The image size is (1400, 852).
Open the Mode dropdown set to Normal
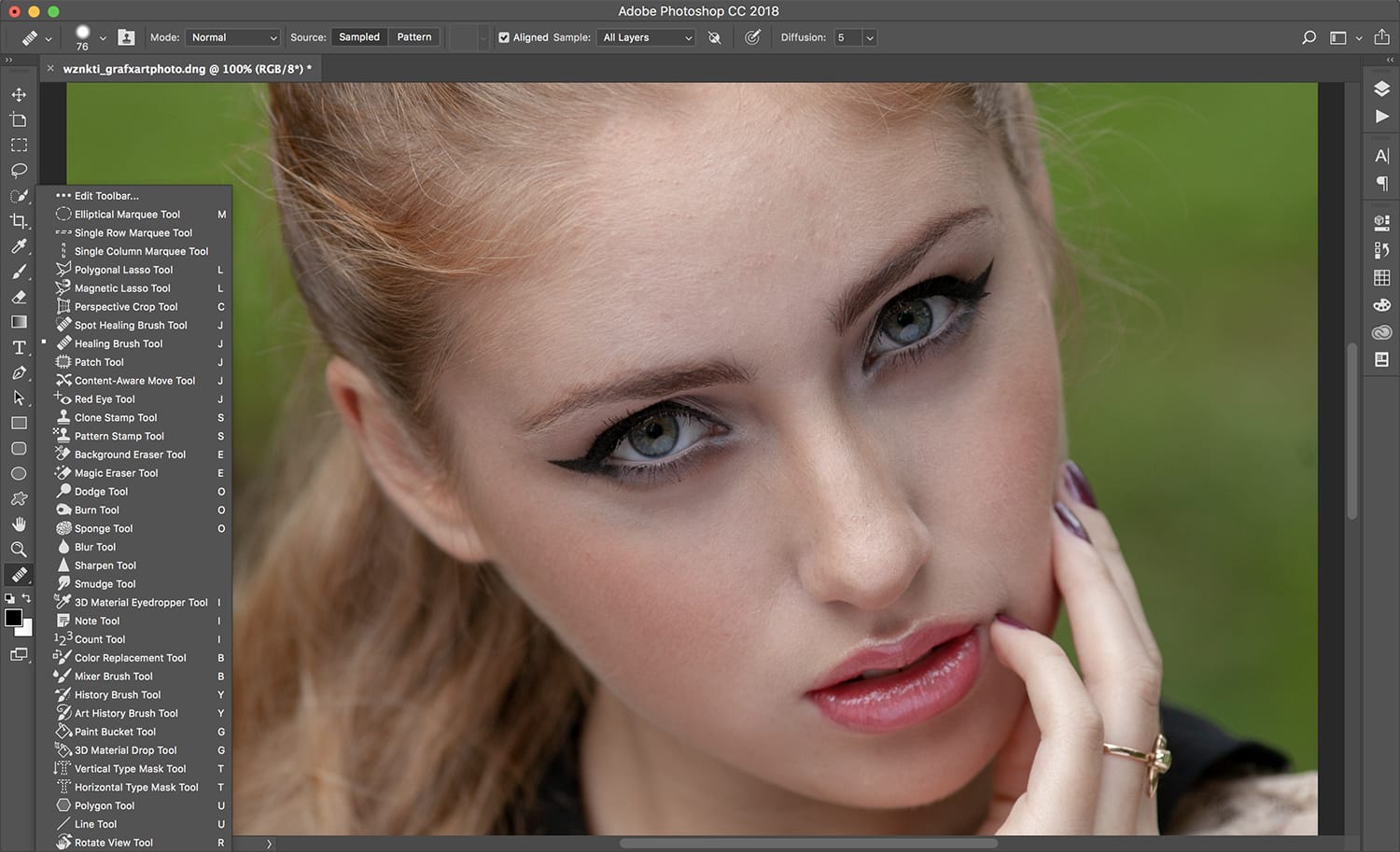pyautogui.click(x=232, y=37)
